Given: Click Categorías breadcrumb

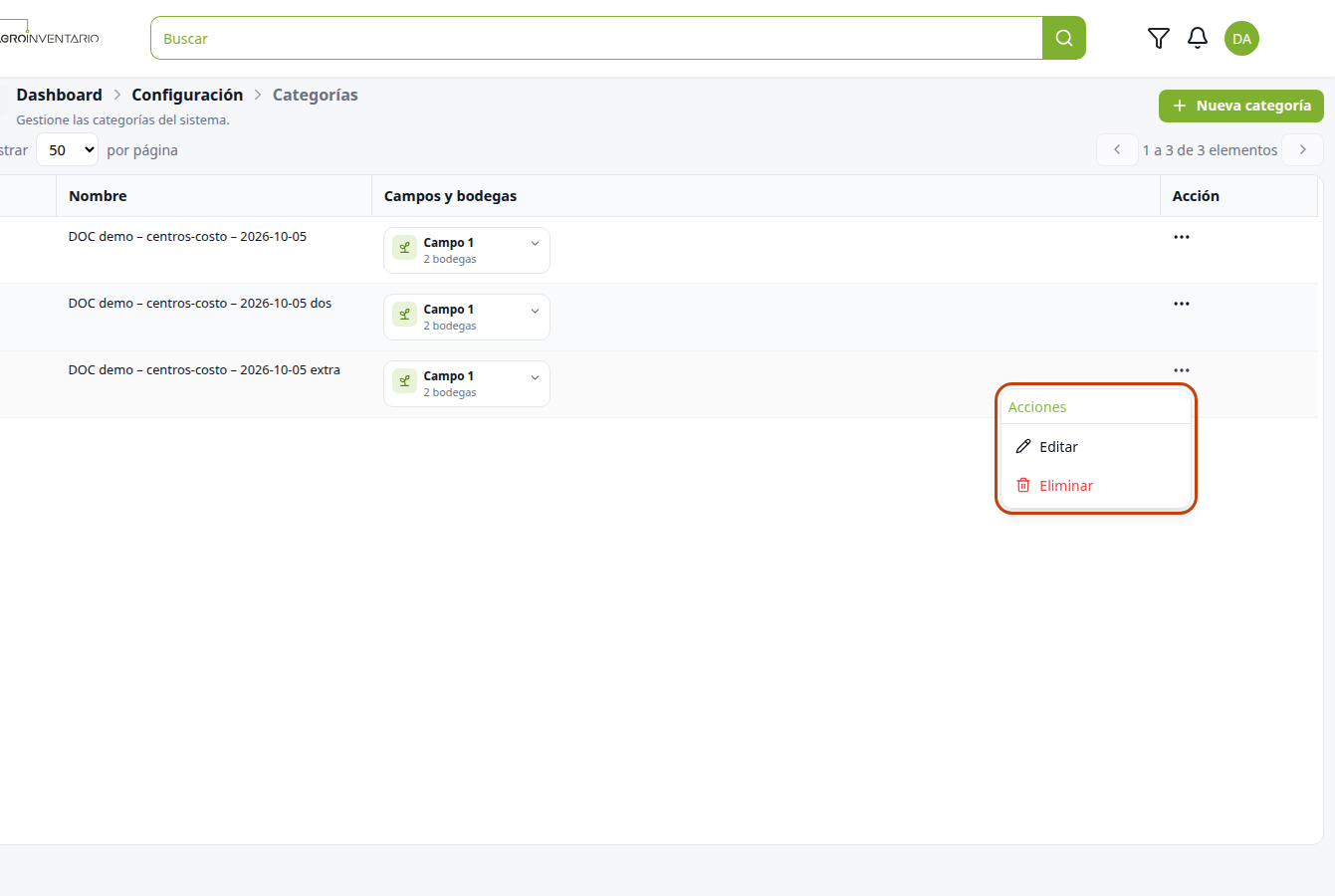Looking at the screenshot, I should 316,95.
